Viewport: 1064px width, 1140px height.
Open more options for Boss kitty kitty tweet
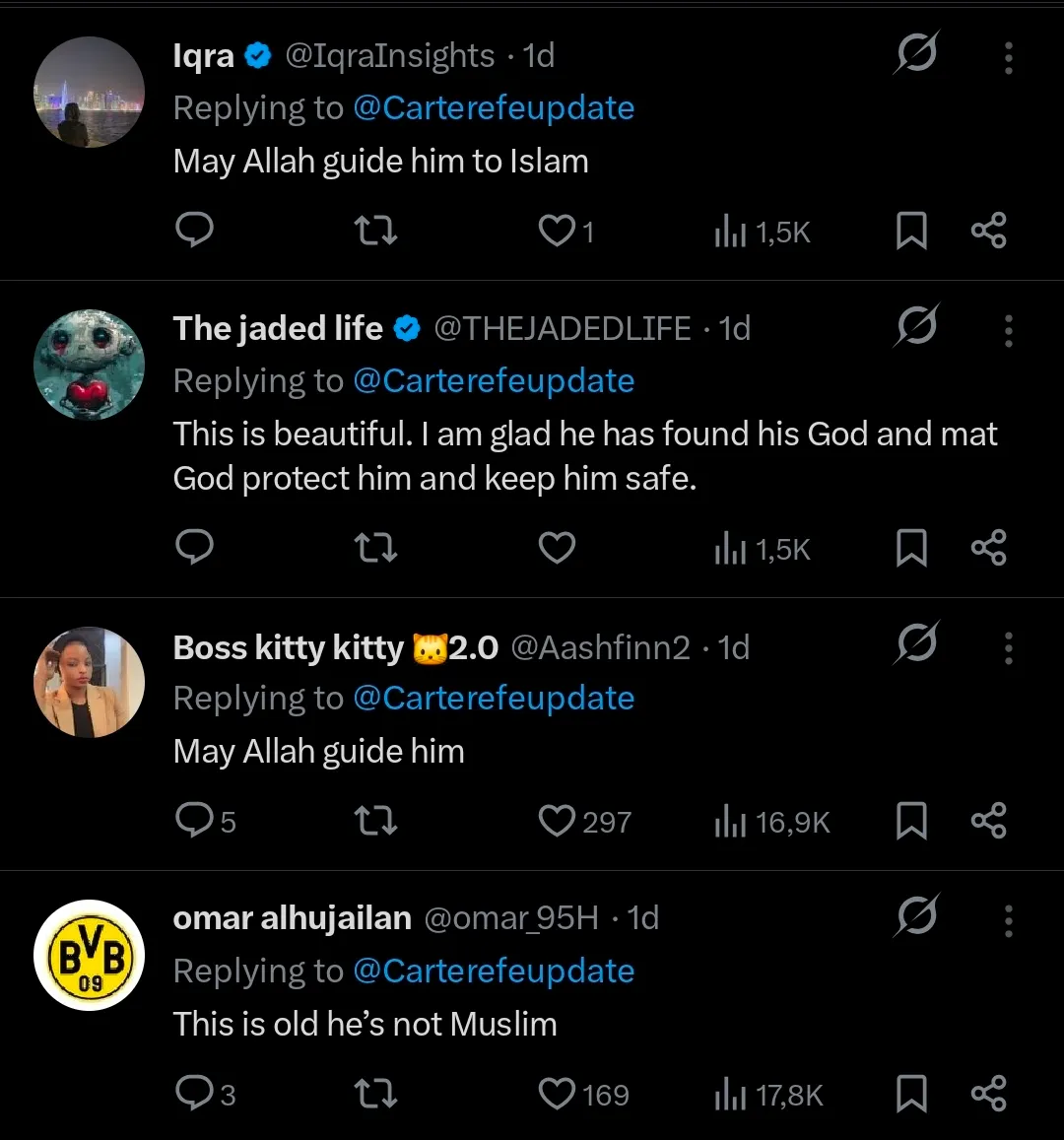tap(1008, 648)
